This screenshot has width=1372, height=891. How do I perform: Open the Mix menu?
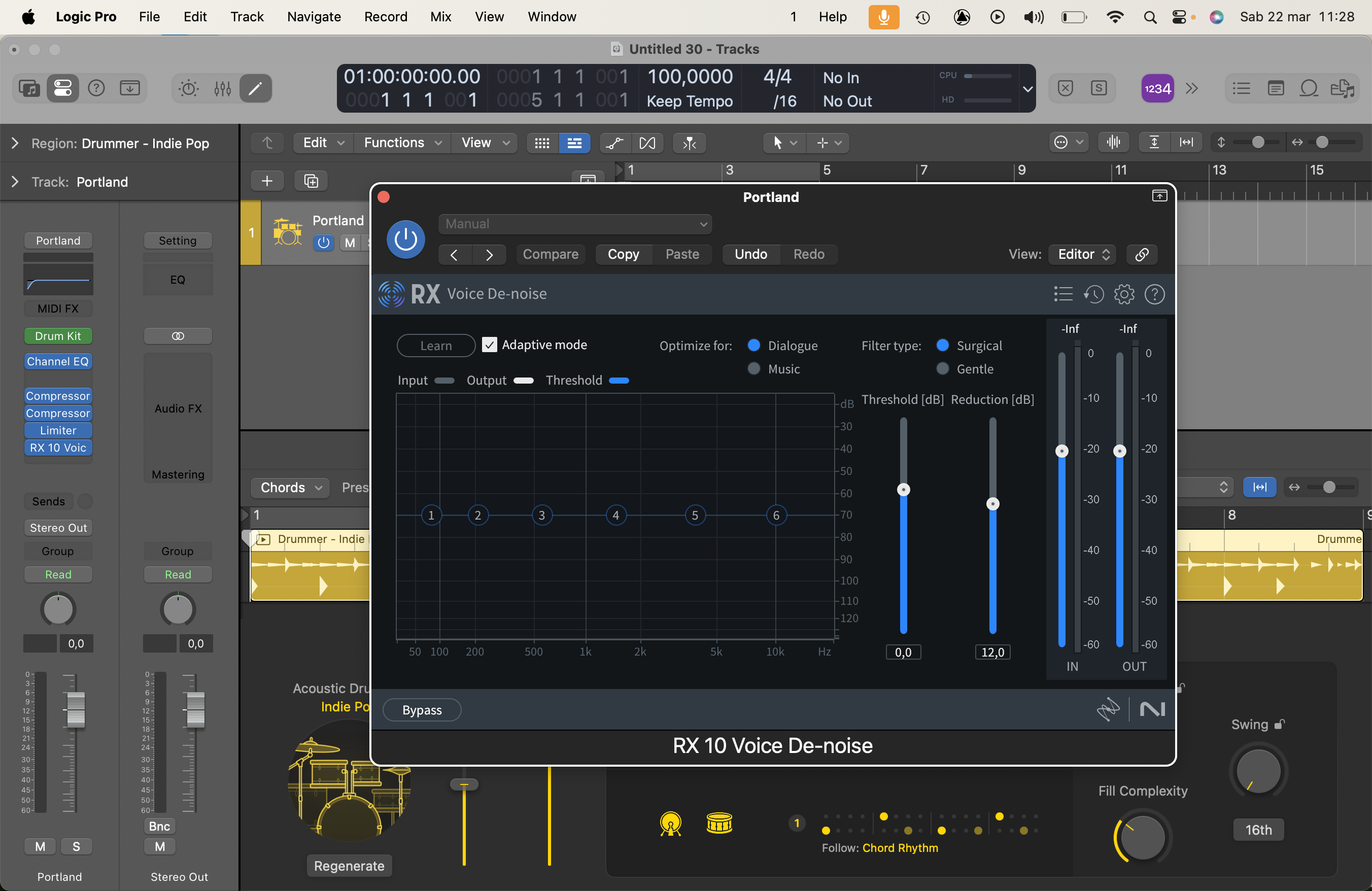(x=440, y=17)
